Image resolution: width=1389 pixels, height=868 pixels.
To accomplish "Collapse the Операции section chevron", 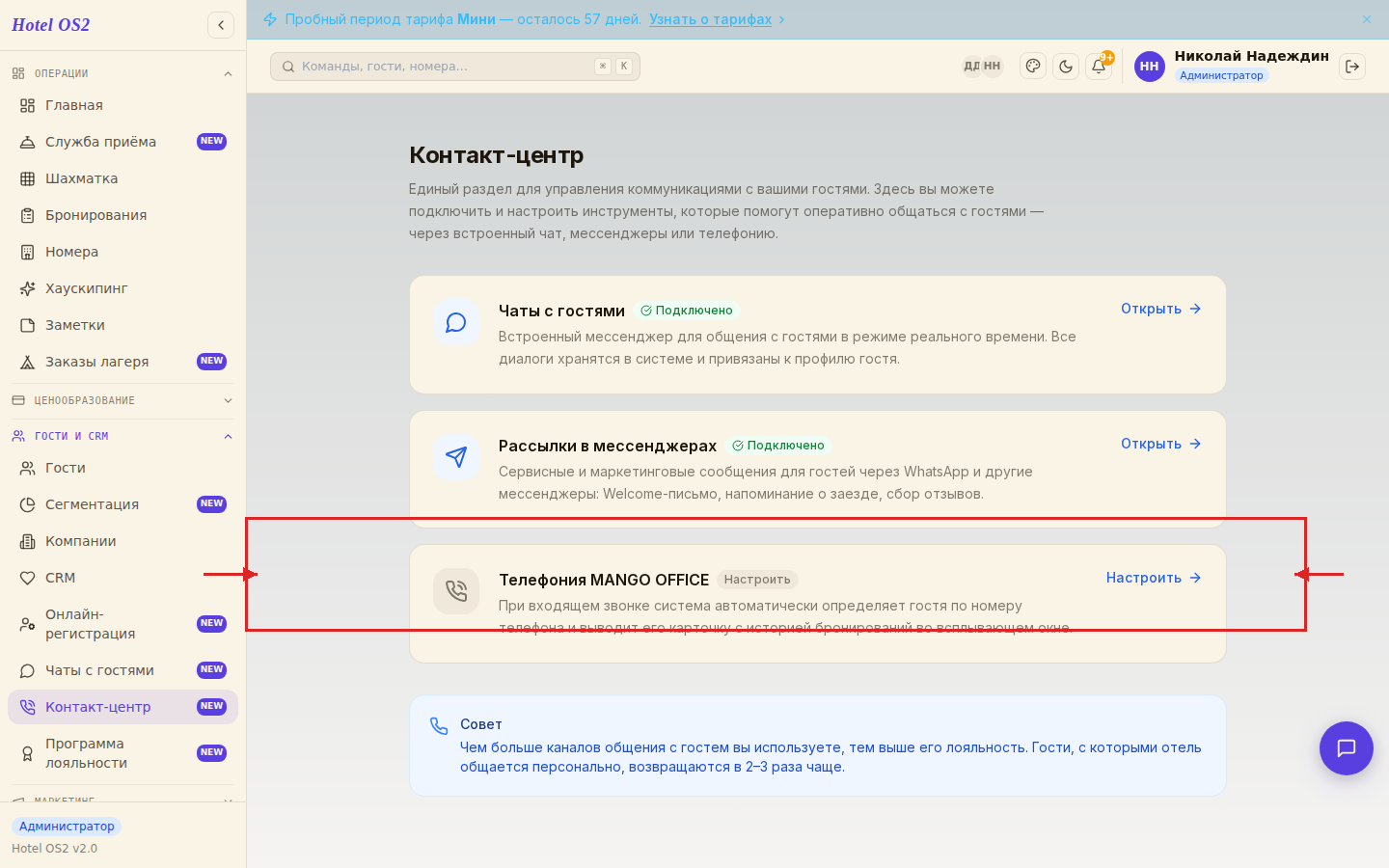I will pyautogui.click(x=228, y=73).
